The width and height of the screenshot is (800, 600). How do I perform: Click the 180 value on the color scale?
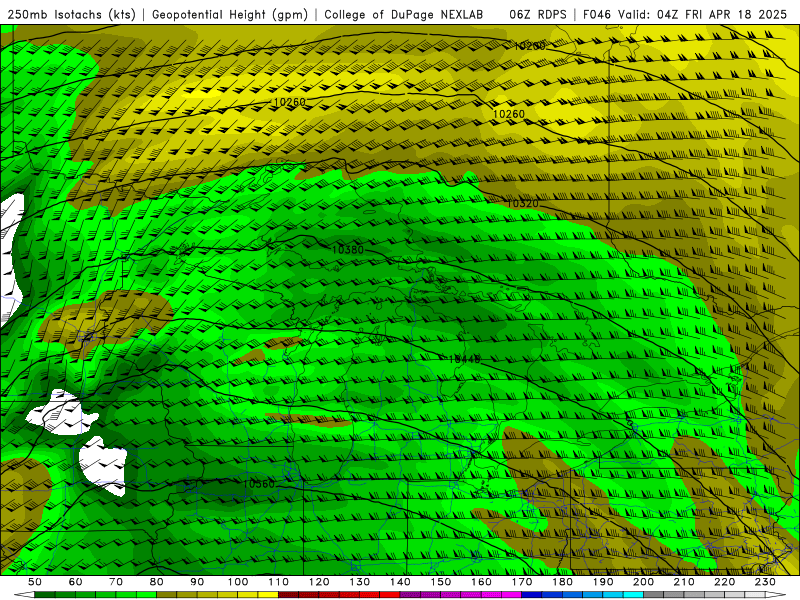pos(563,582)
